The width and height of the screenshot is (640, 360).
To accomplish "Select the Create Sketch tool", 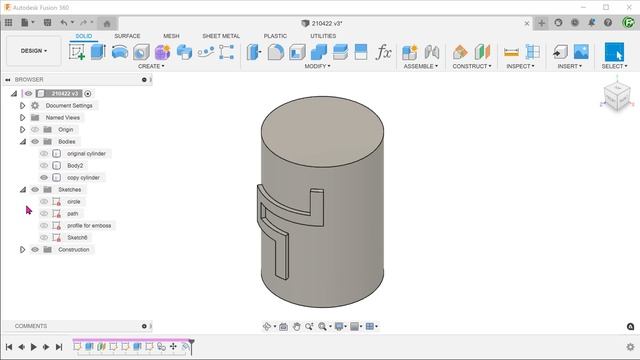I will [x=77, y=52].
